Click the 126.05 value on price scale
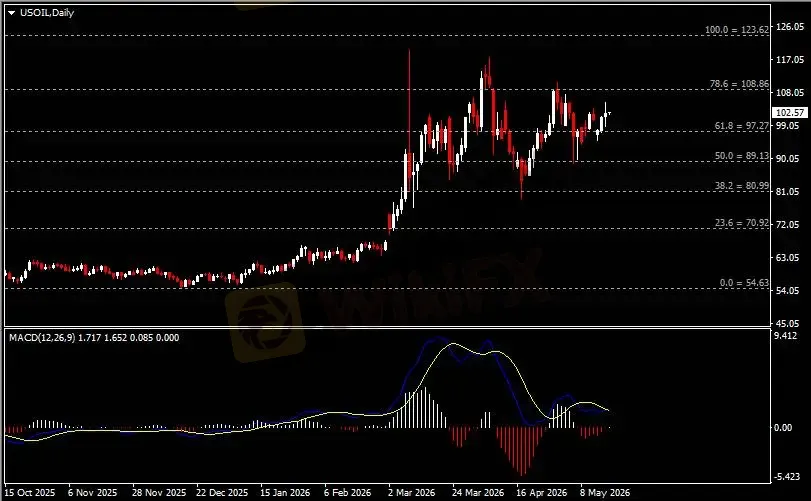811x501 pixels. (790, 27)
